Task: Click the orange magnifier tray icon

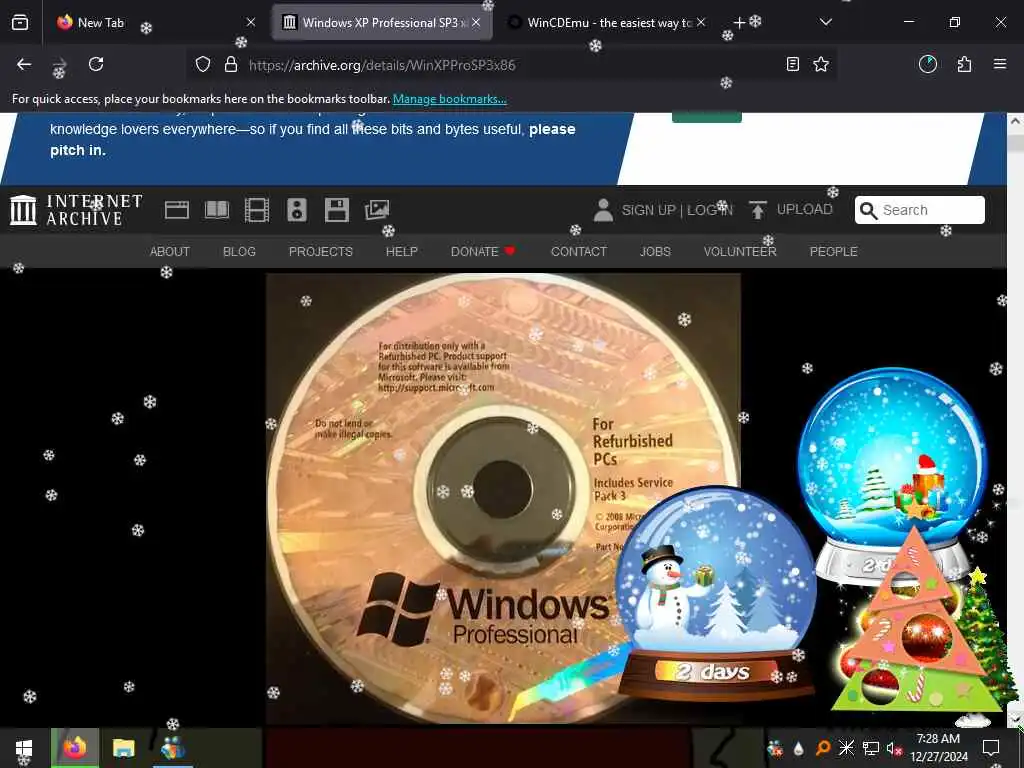Action: click(x=823, y=748)
